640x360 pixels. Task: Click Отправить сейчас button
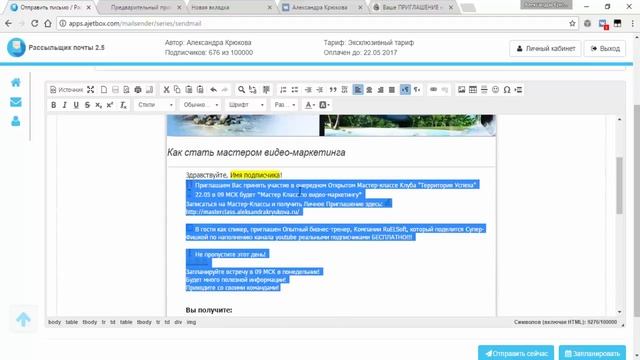516,353
